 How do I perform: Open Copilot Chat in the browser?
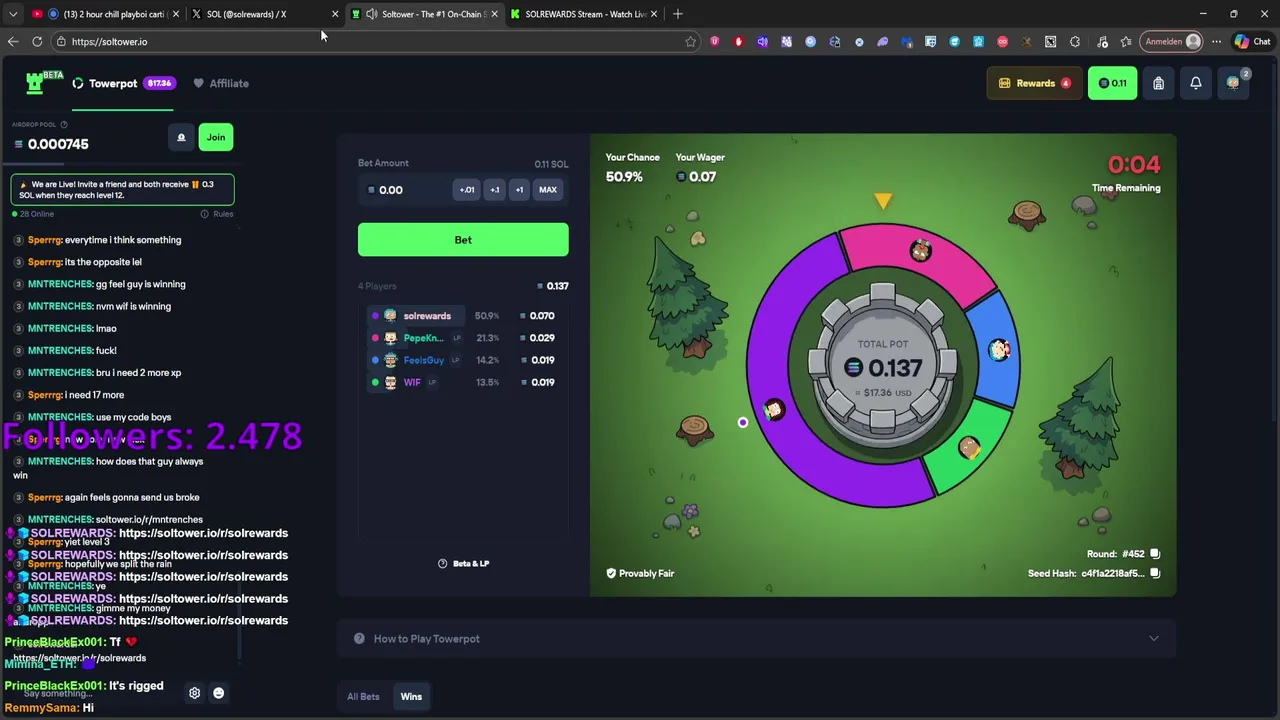tap(1252, 41)
